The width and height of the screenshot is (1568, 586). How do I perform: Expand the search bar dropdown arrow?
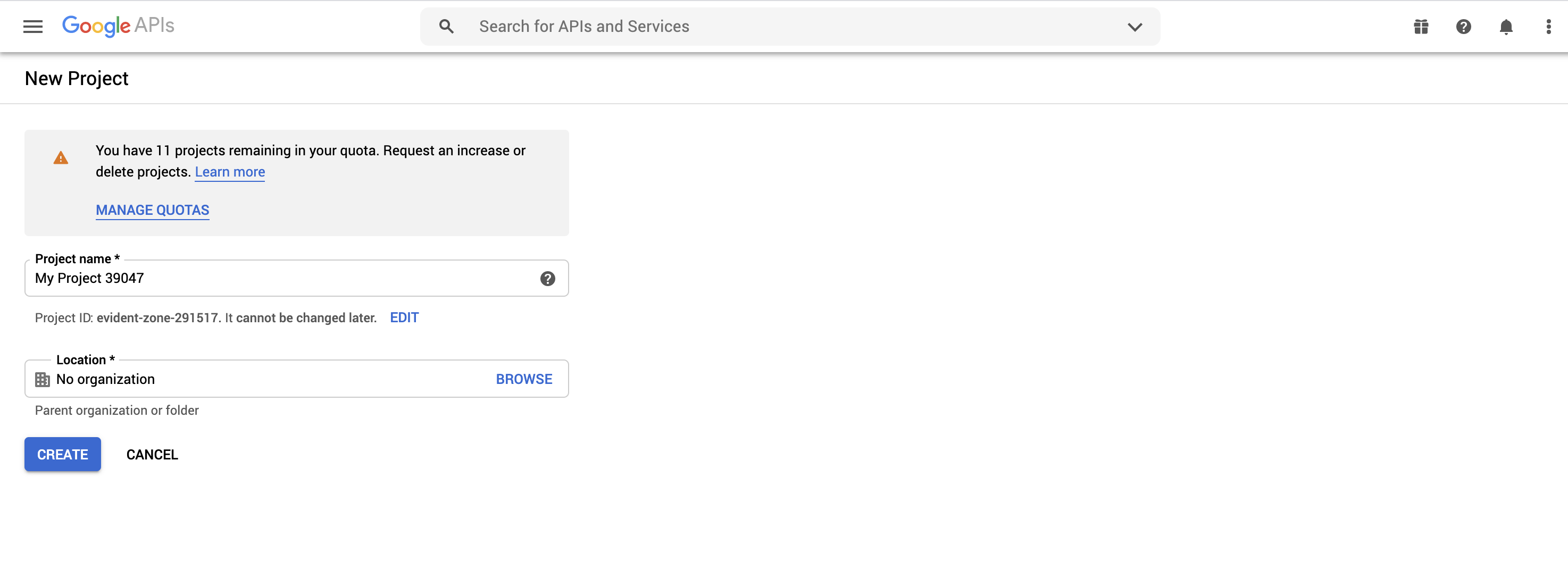(1135, 26)
